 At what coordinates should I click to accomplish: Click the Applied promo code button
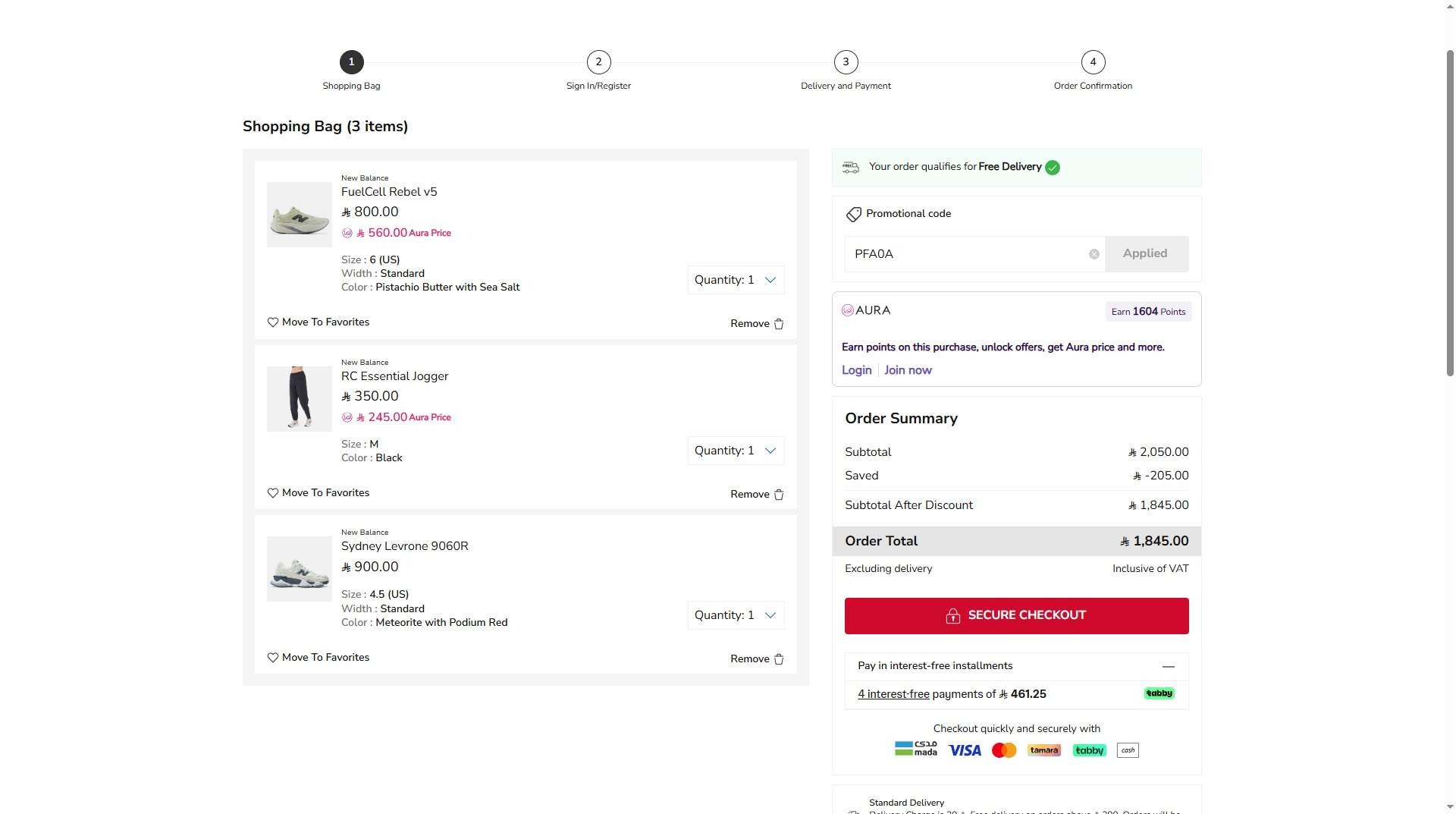click(1147, 254)
